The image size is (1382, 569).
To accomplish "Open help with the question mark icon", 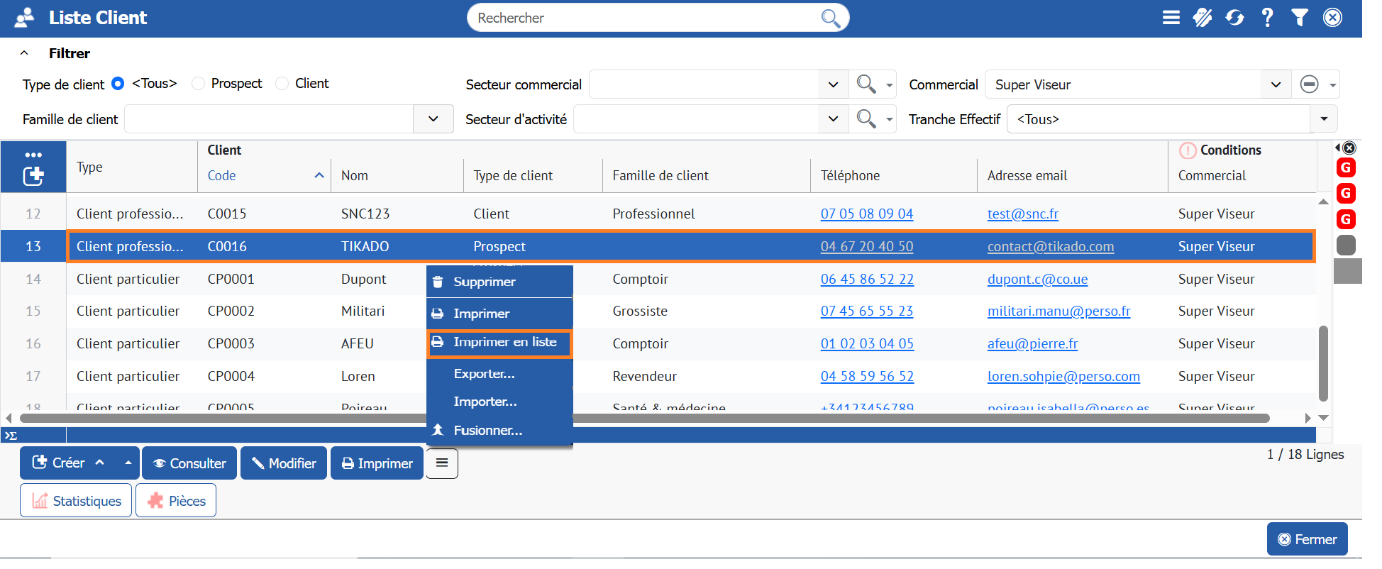I will point(1267,17).
